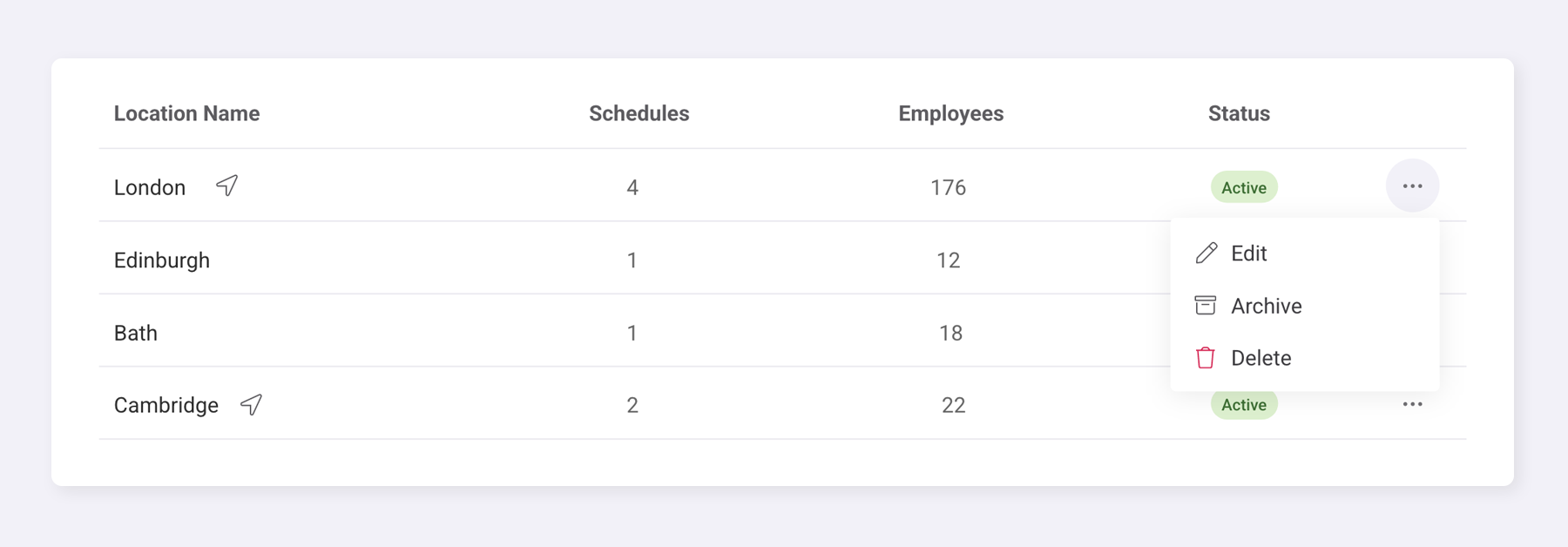Select the Bath location name

pyautogui.click(x=136, y=333)
